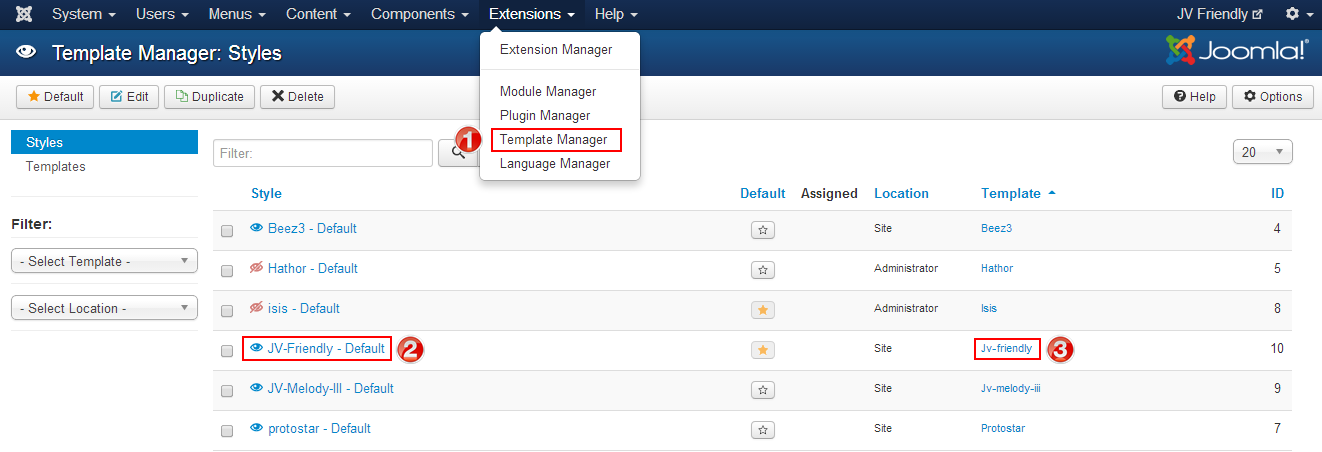
Task: Collapse the Extensions menu
Action: (532, 14)
